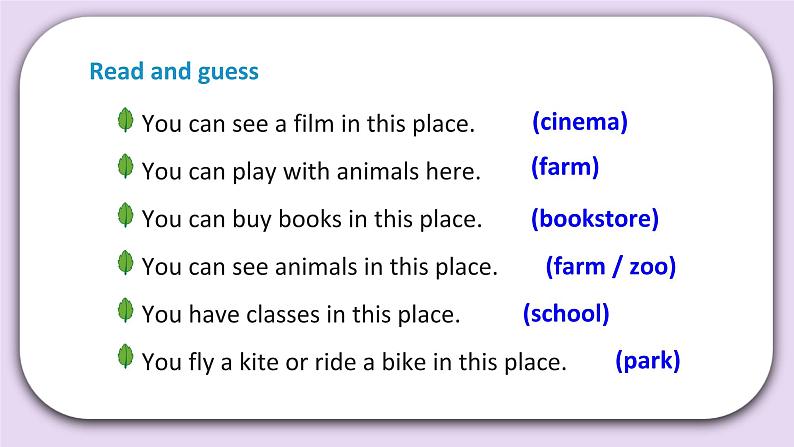
Task: Click the leaf bullet beside the film sentence
Action: [x=126, y=121]
